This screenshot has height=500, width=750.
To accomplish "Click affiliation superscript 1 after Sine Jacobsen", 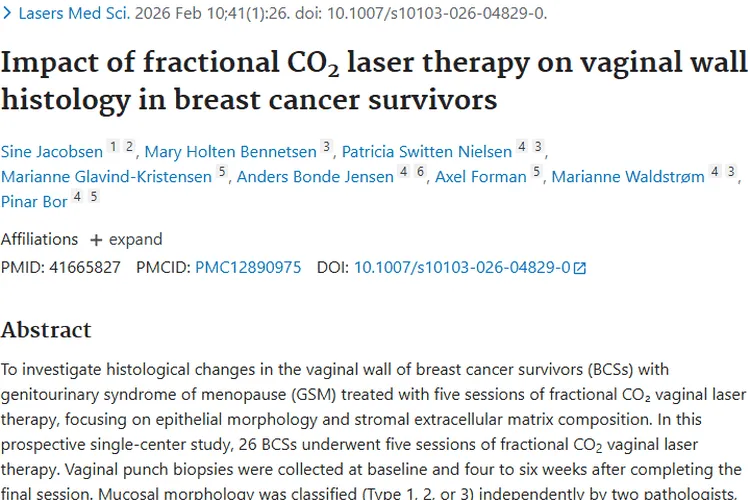I will pos(114,147).
